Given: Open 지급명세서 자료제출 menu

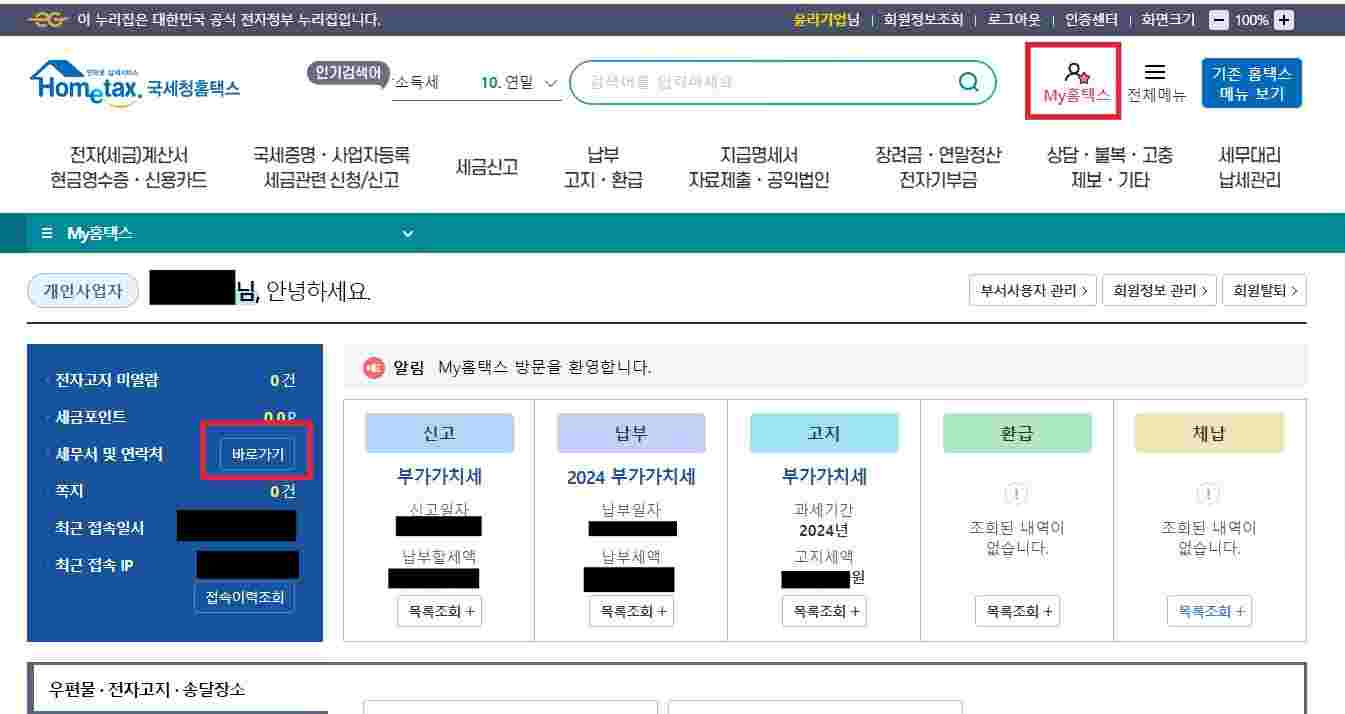Looking at the screenshot, I should click(759, 168).
